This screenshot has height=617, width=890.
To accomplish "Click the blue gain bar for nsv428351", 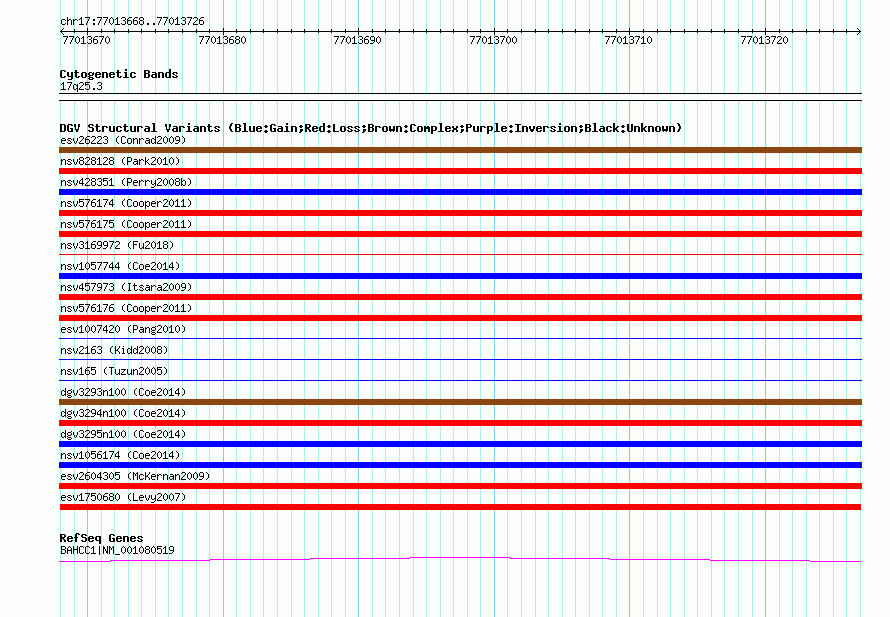I will (x=460, y=192).
